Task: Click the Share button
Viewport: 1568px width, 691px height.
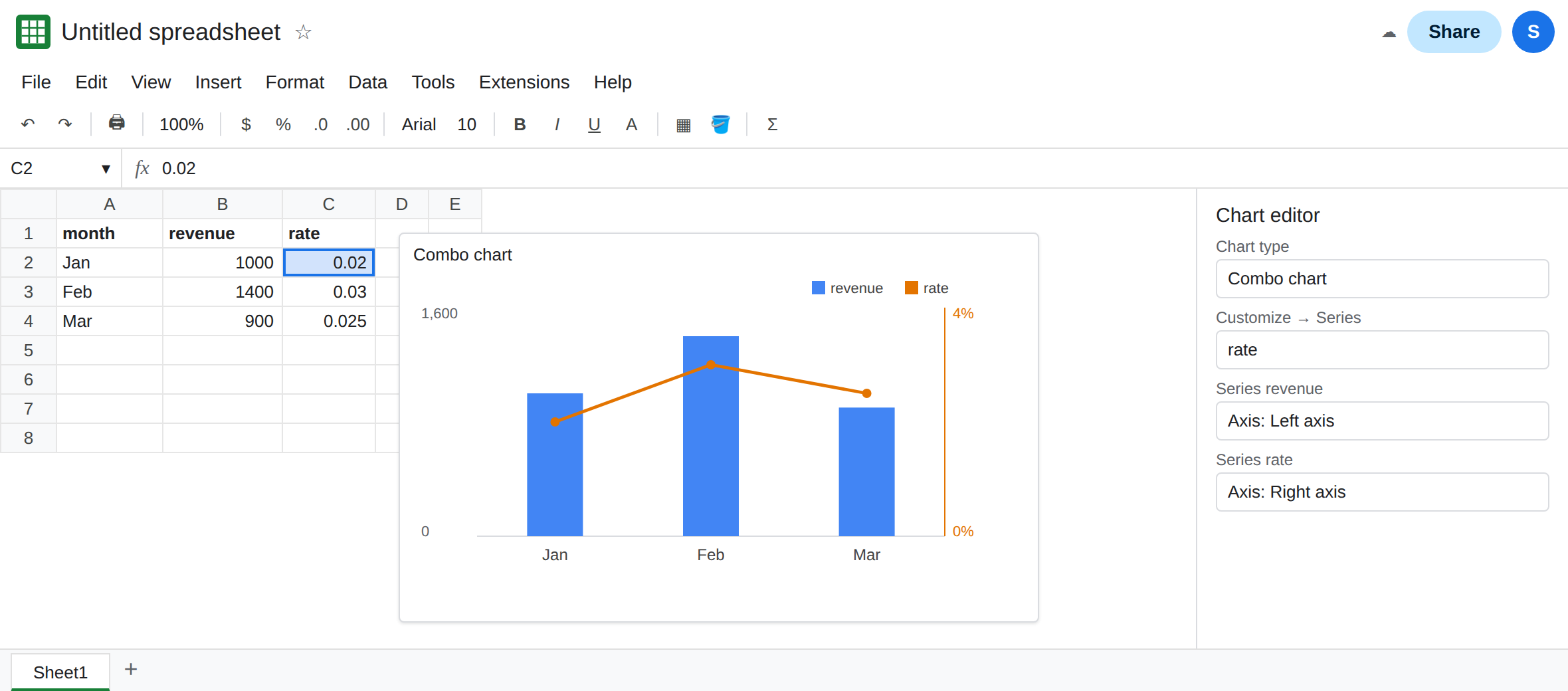Action: tap(1454, 32)
